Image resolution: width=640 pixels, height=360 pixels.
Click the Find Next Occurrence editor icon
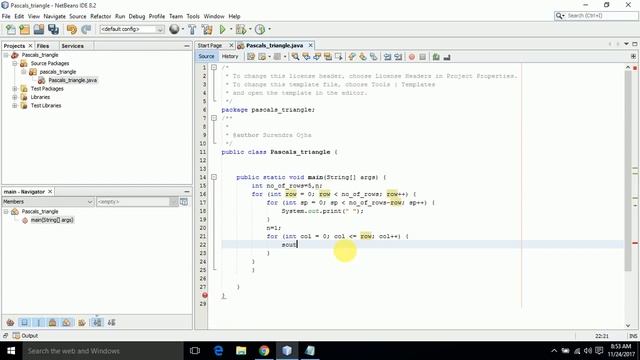coord(317,57)
